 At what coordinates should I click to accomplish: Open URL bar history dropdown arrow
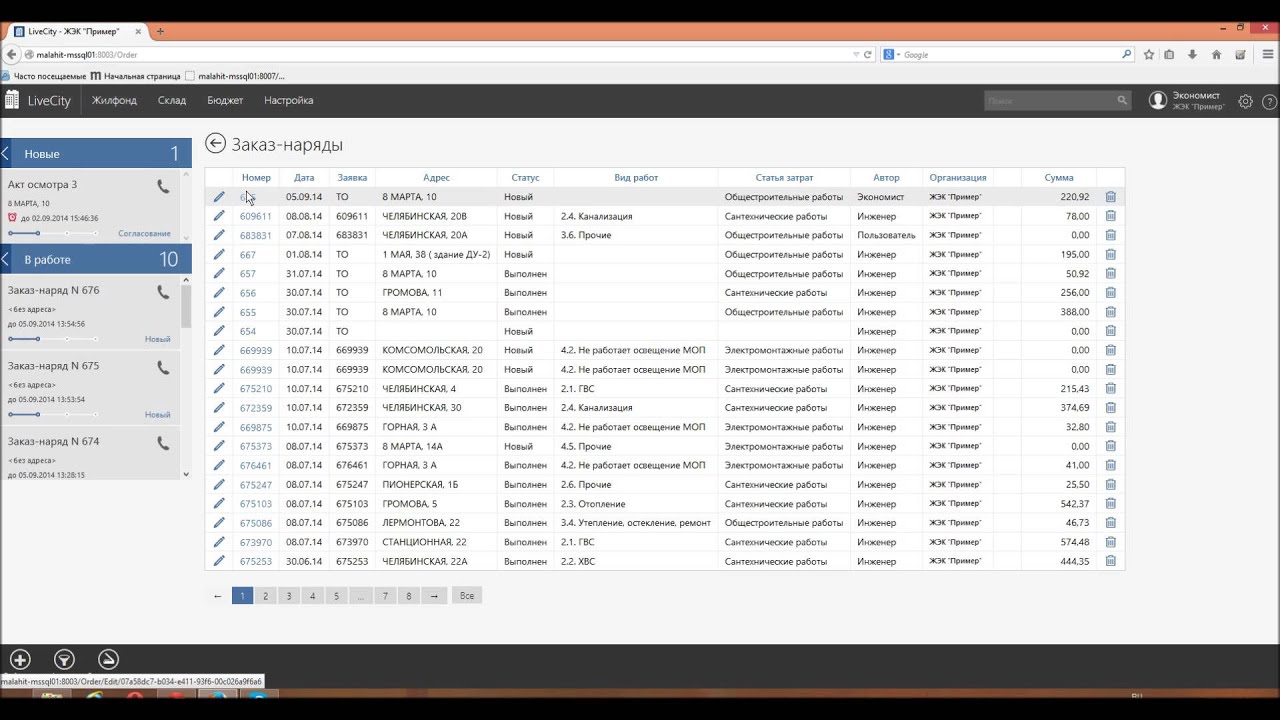(x=856, y=54)
